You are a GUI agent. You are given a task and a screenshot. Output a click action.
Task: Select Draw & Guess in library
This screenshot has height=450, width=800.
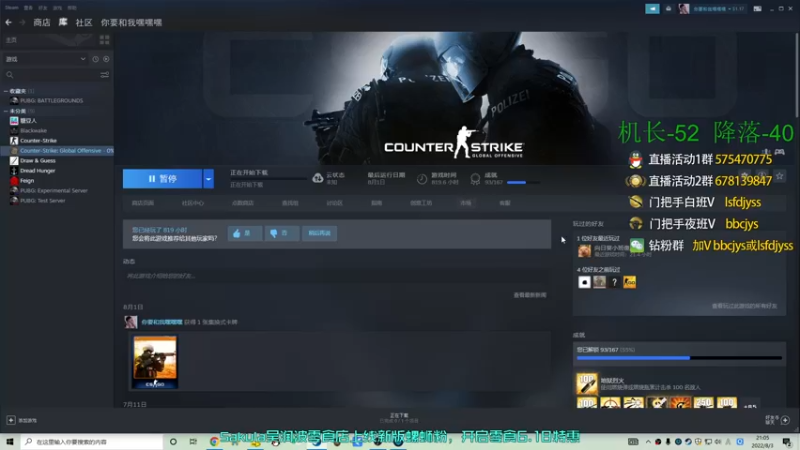click(x=38, y=161)
